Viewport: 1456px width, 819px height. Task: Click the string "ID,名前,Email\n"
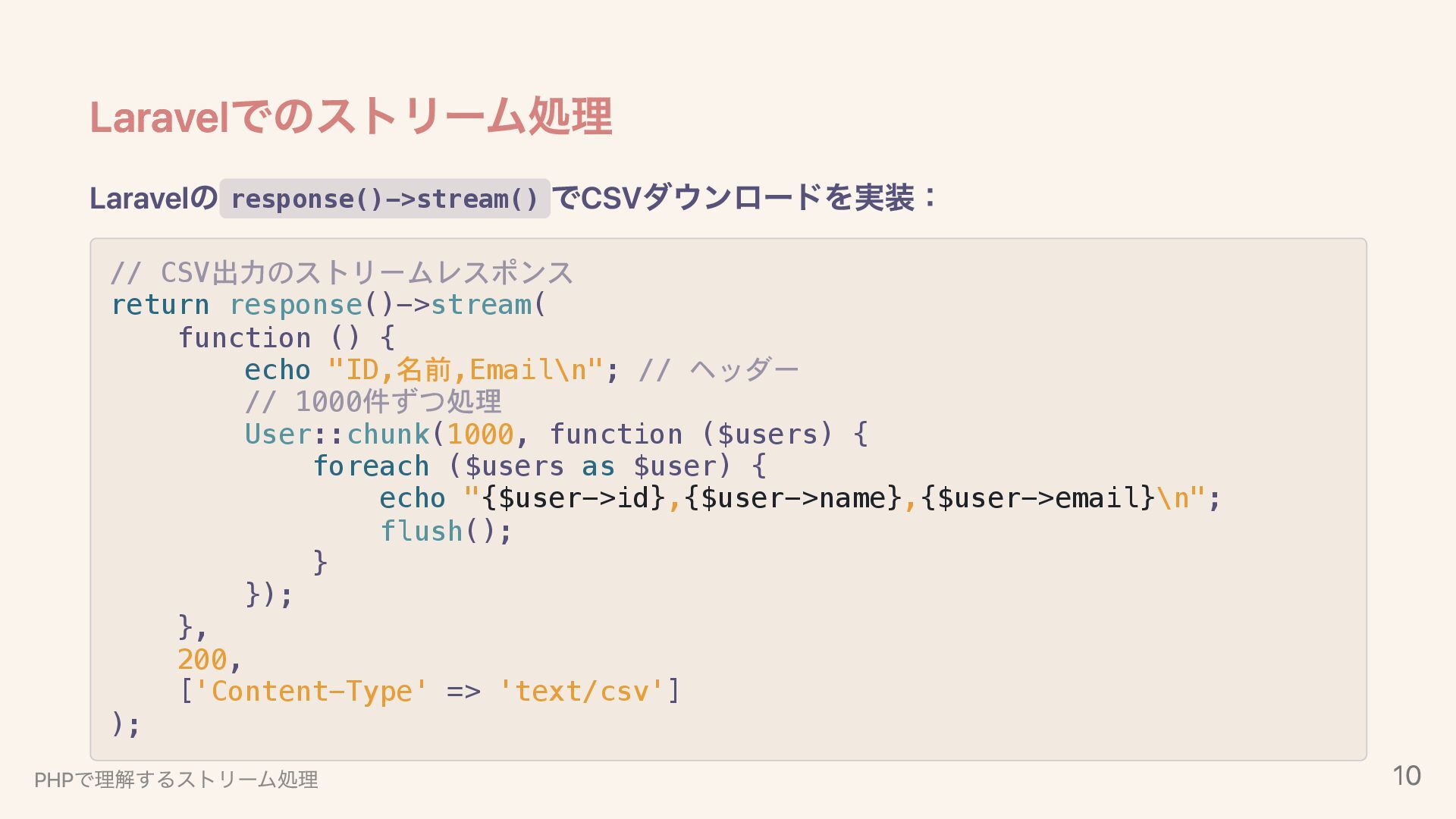[x=466, y=370]
